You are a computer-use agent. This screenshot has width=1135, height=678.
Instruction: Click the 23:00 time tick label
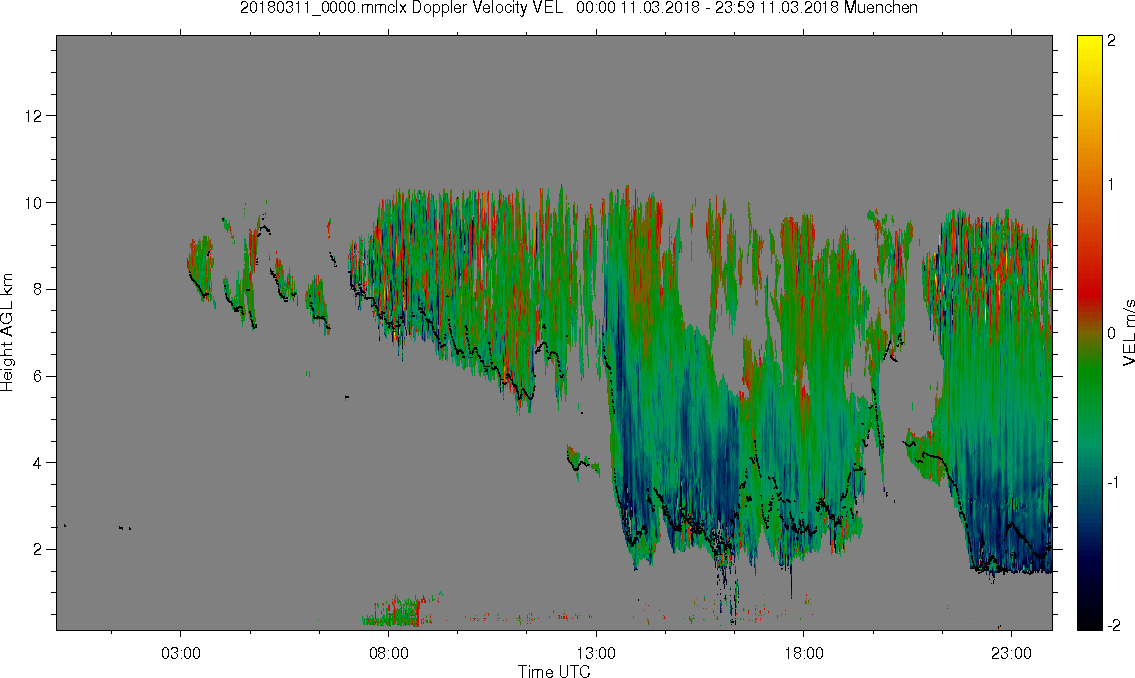pos(1011,653)
